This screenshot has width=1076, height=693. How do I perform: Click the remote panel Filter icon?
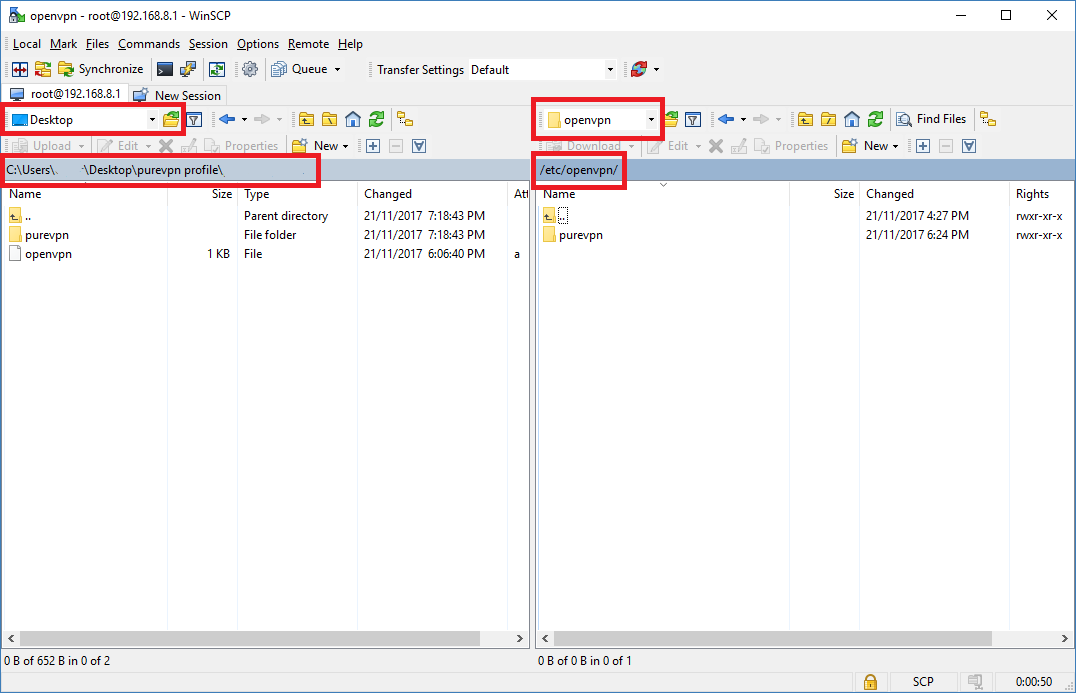693,120
